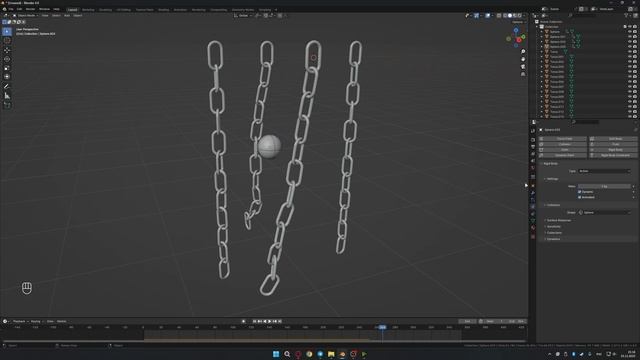Open the Scene properties tab
Screen dimensions: 640x360
[x=533, y=161]
